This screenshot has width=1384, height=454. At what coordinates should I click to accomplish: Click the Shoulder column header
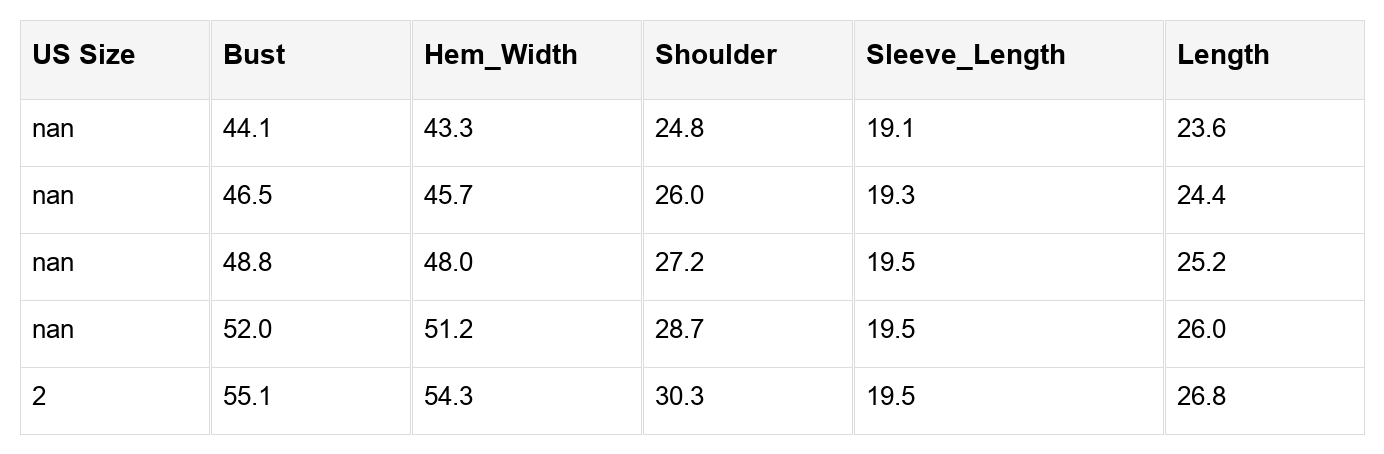click(x=716, y=55)
